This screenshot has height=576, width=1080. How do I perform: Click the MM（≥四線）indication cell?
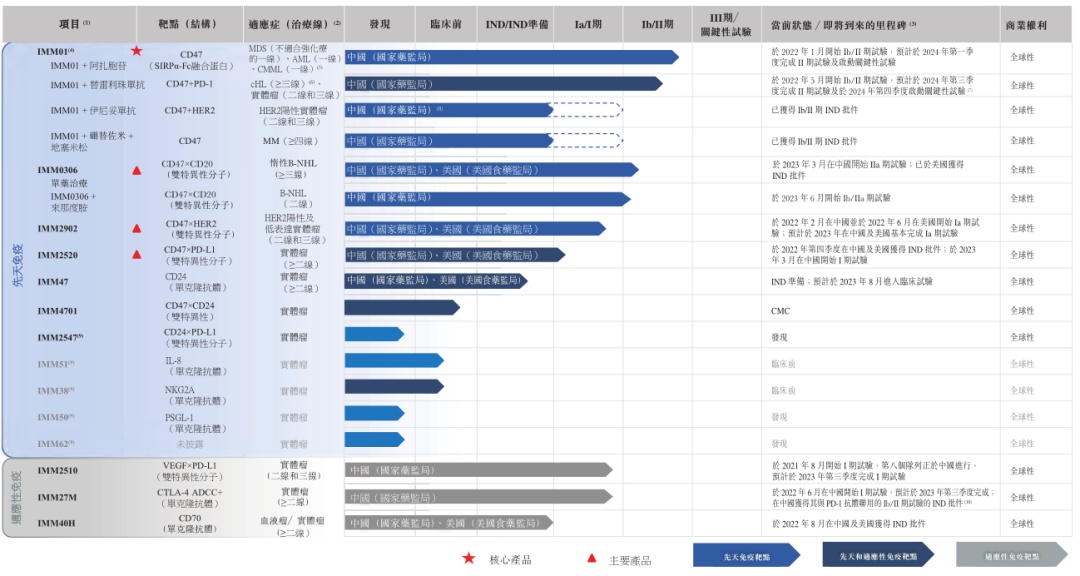291,141
